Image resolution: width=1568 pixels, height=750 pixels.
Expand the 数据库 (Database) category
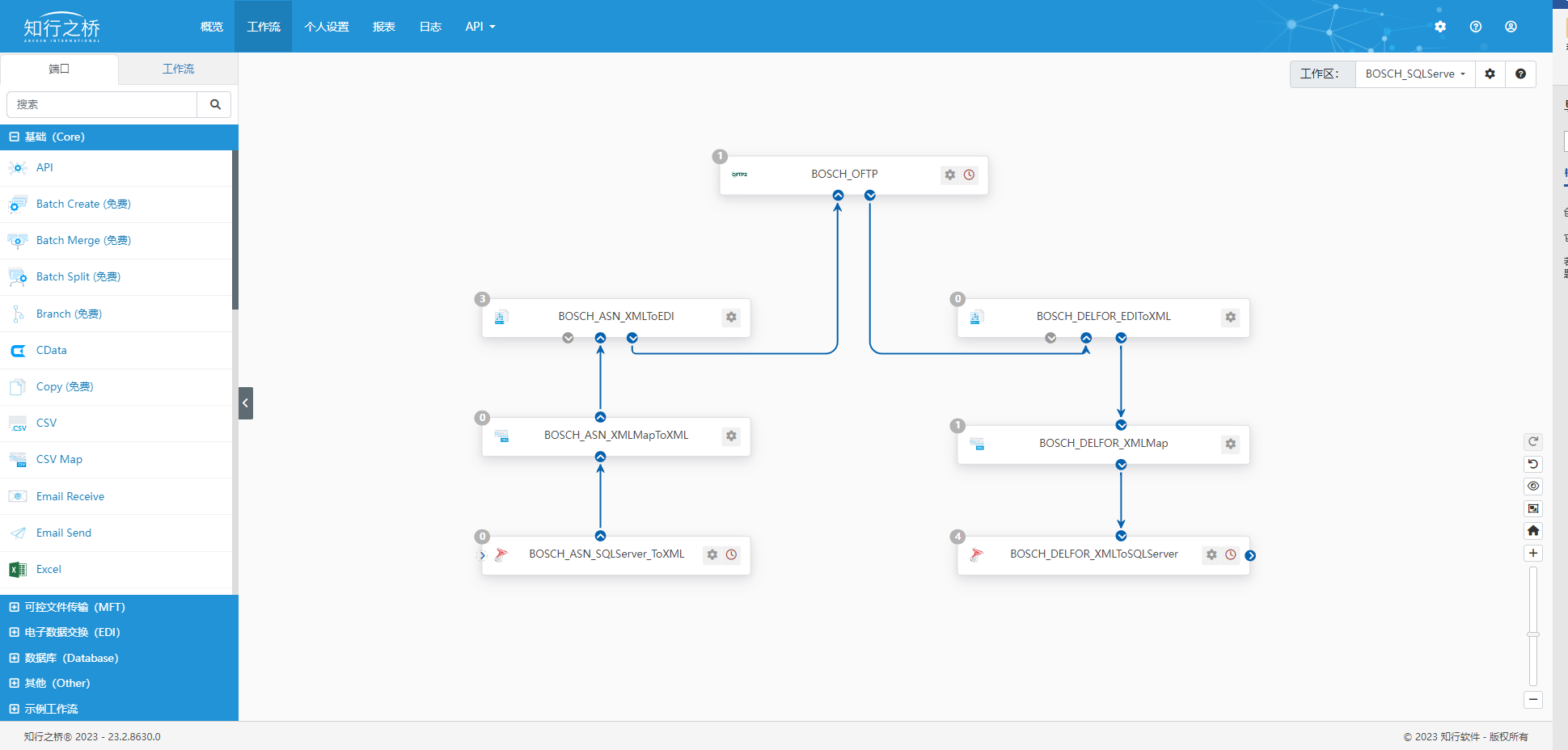(71, 658)
